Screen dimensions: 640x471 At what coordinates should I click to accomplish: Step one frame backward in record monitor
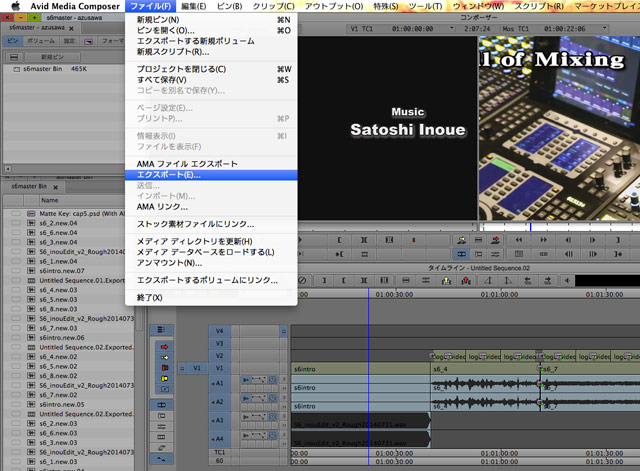(568, 240)
